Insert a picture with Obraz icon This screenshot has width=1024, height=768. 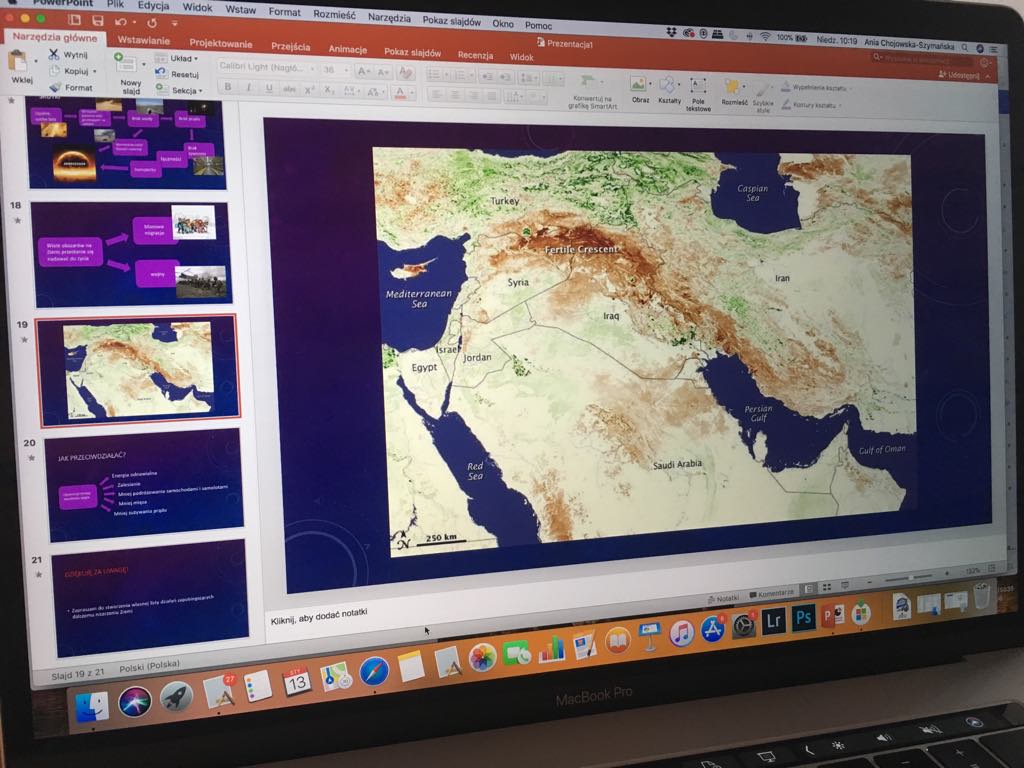pyautogui.click(x=639, y=86)
